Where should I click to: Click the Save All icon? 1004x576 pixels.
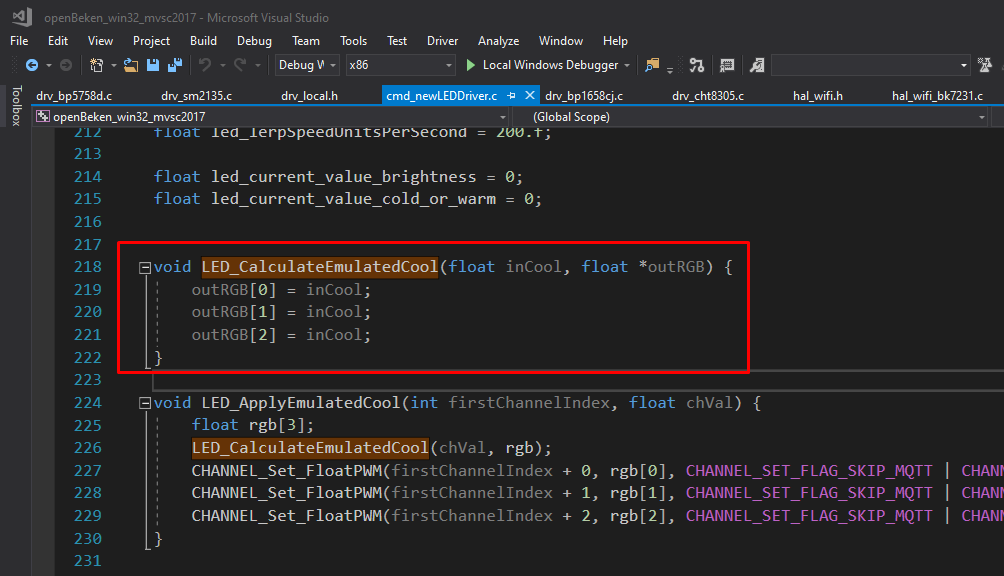(175, 65)
